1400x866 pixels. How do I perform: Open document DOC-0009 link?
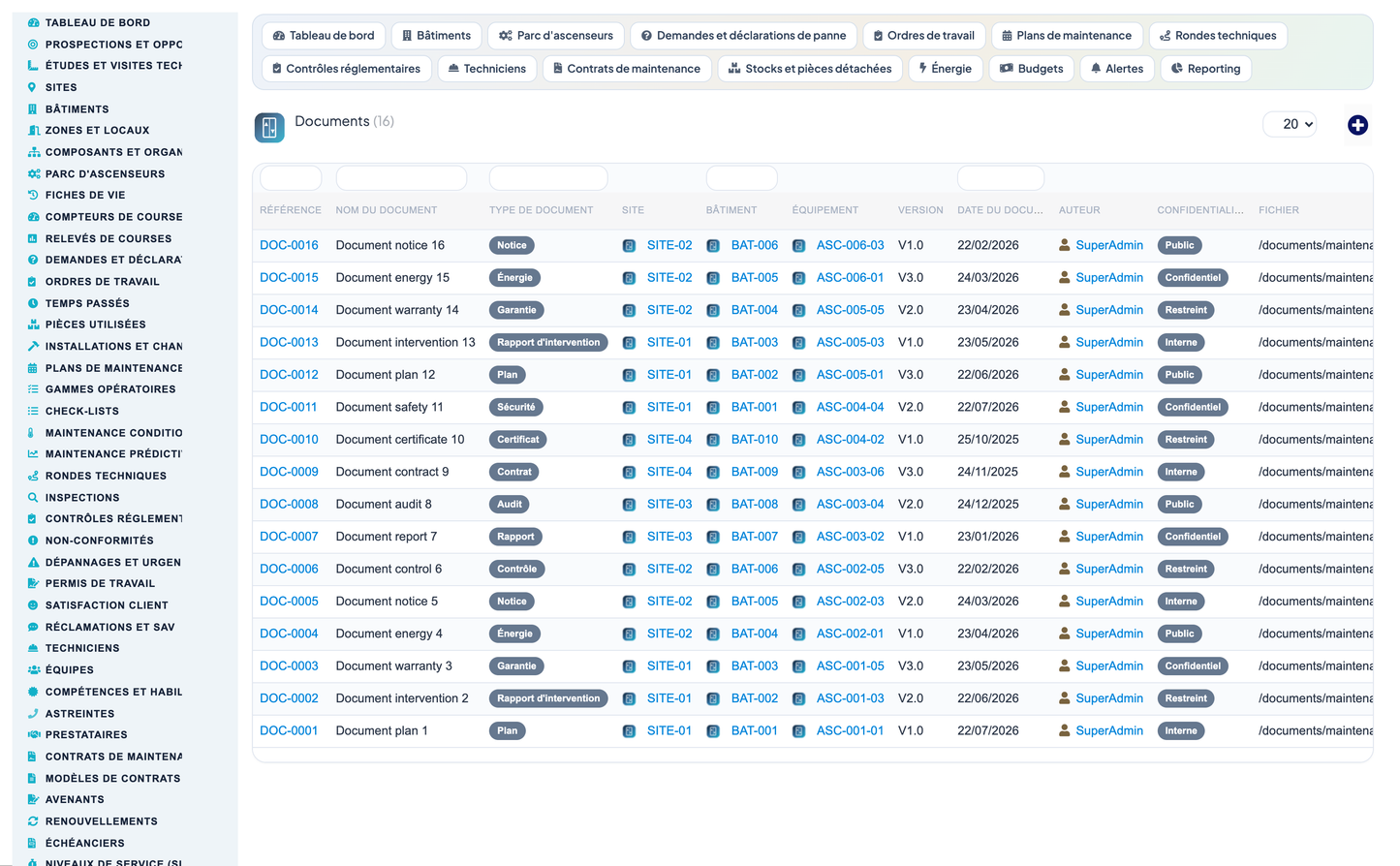[x=289, y=472]
